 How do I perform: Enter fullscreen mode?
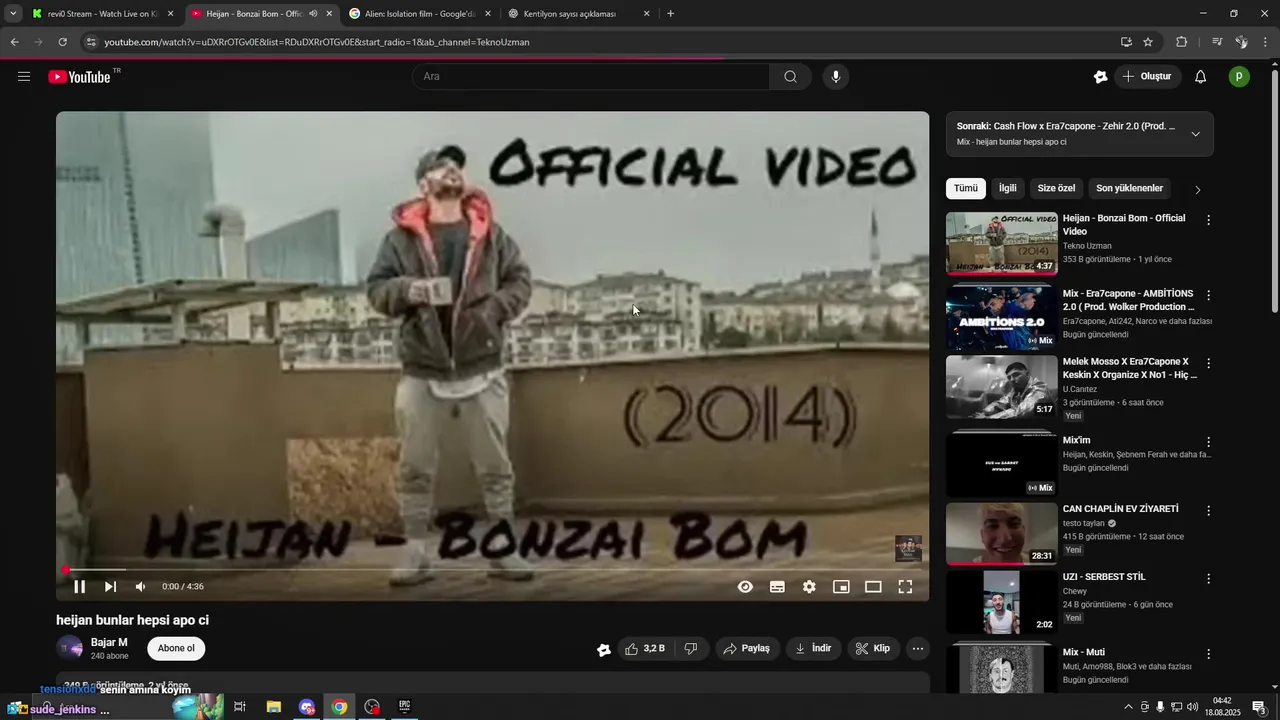click(905, 587)
